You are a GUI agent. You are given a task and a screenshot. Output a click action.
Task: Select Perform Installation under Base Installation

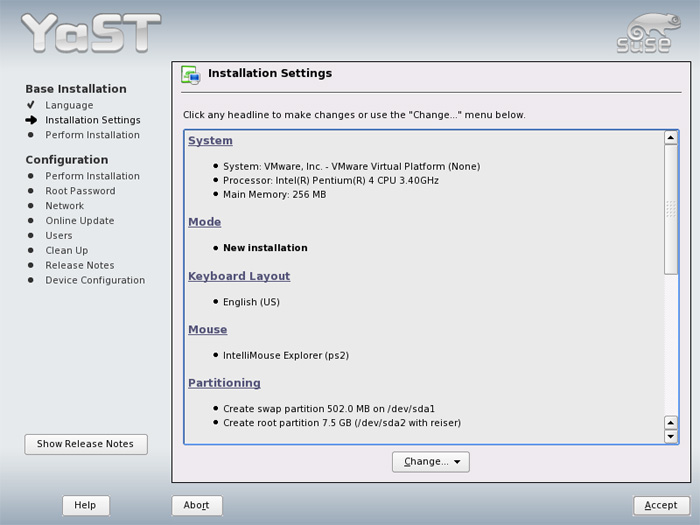click(92, 135)
